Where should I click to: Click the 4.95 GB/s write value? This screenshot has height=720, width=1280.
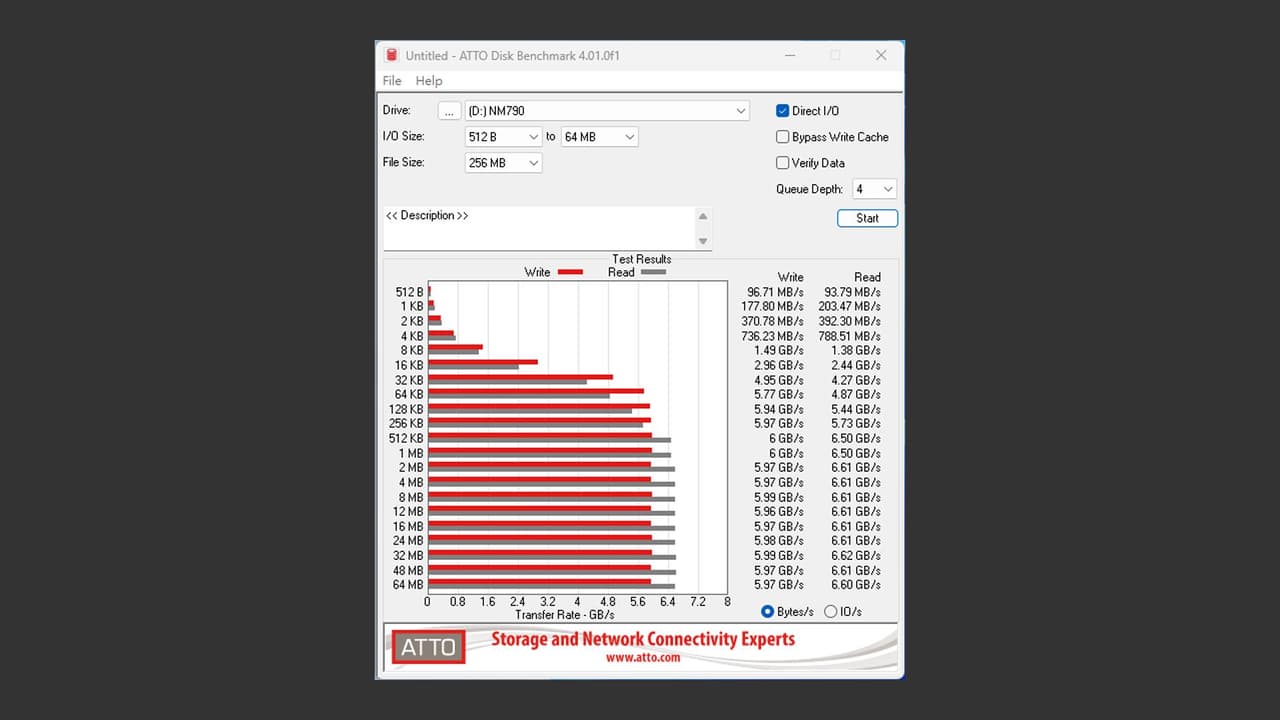(x=779, y=380)
